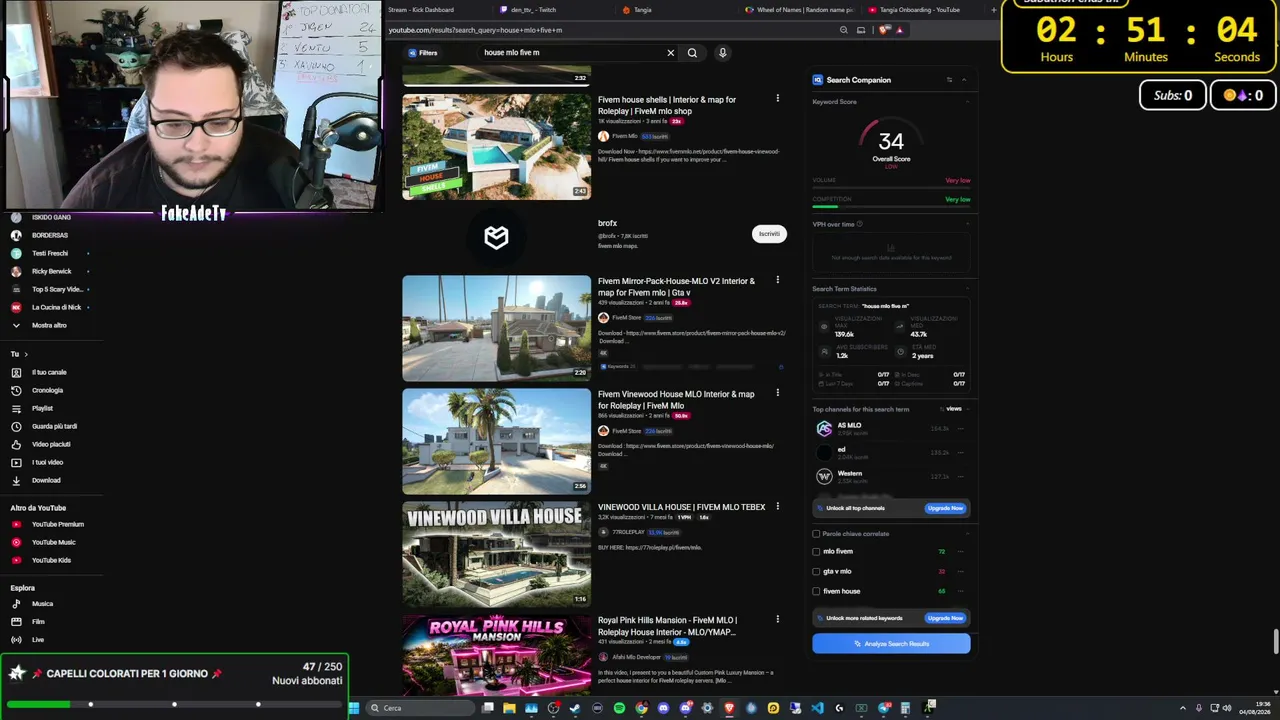Click the Analyze Search Results button
Screen dimensions: 1280x720
[x=891, y=644]
